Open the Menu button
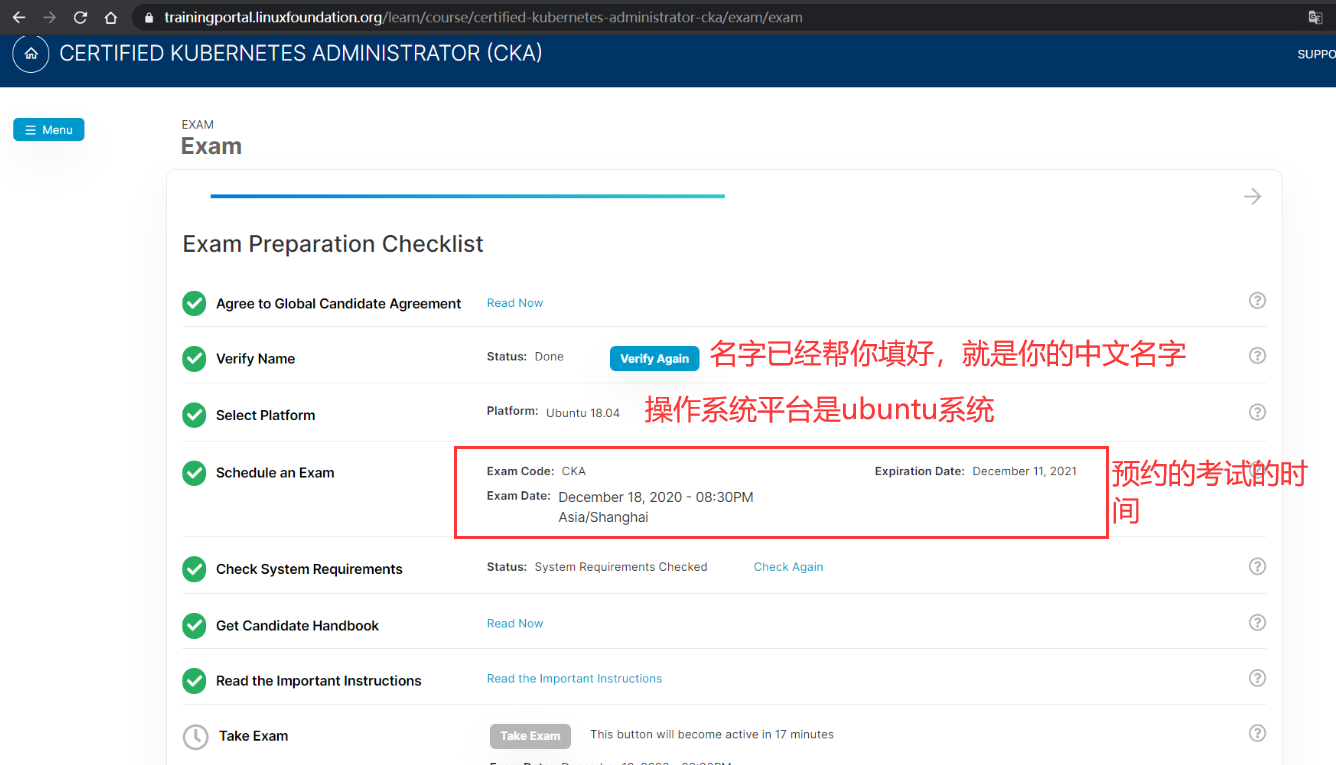 click(49, 130)
